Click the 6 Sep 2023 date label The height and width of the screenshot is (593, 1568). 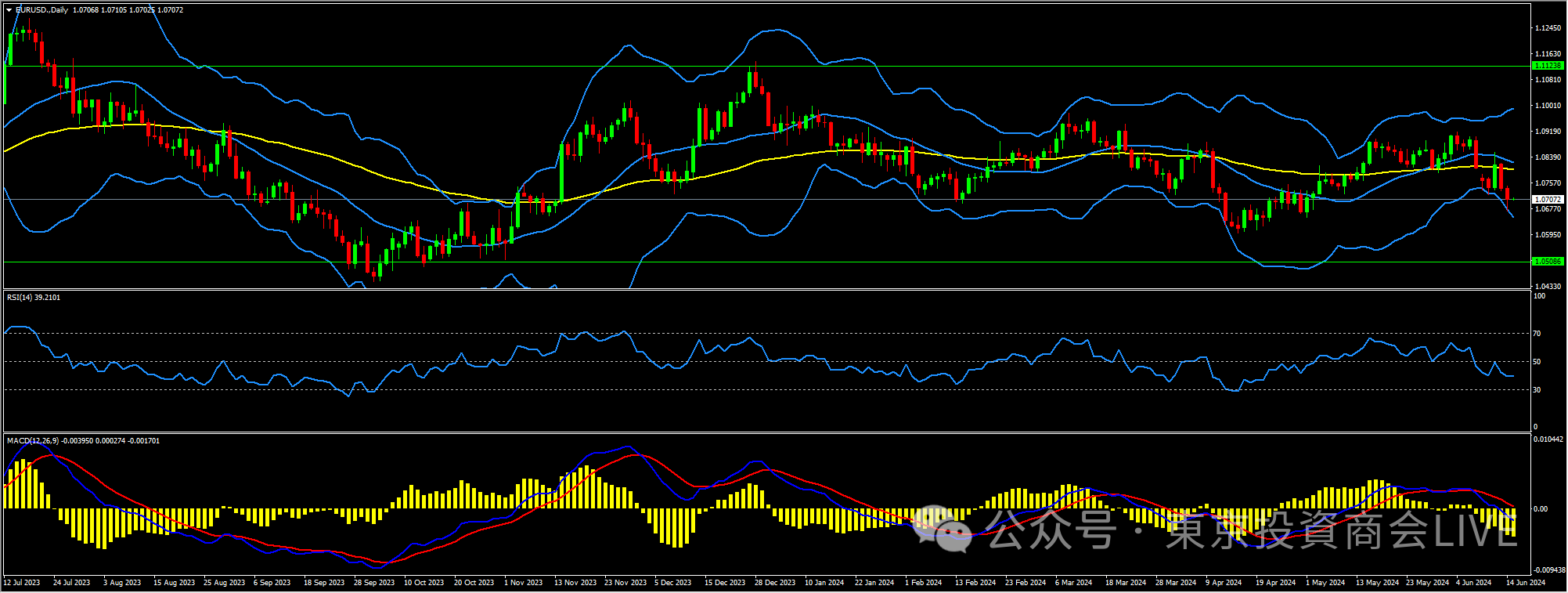pyautogui.click(x=272, y=583)
